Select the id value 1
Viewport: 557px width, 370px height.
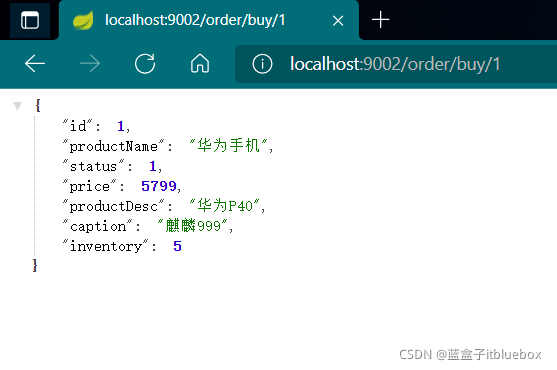pyautogui.click(x=121, y=126)
